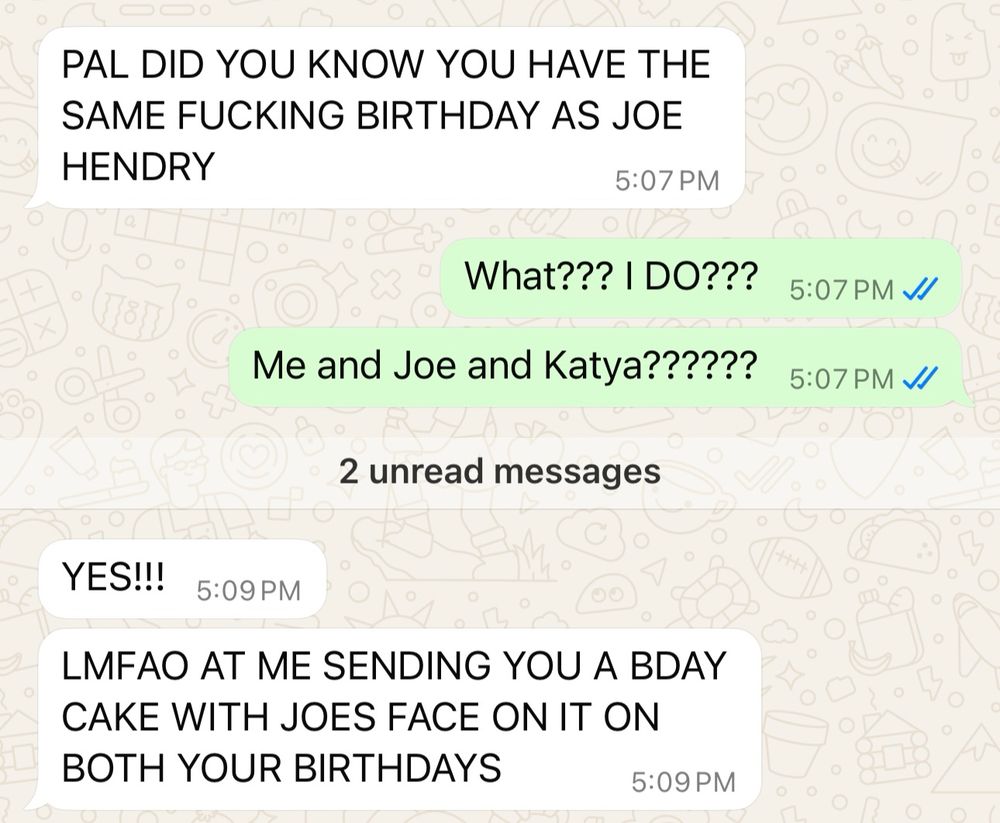Screen dimensions: 1000x823
Task: Select the LMFAO AT ME SENDING message bubble
Action: (394, 719)
